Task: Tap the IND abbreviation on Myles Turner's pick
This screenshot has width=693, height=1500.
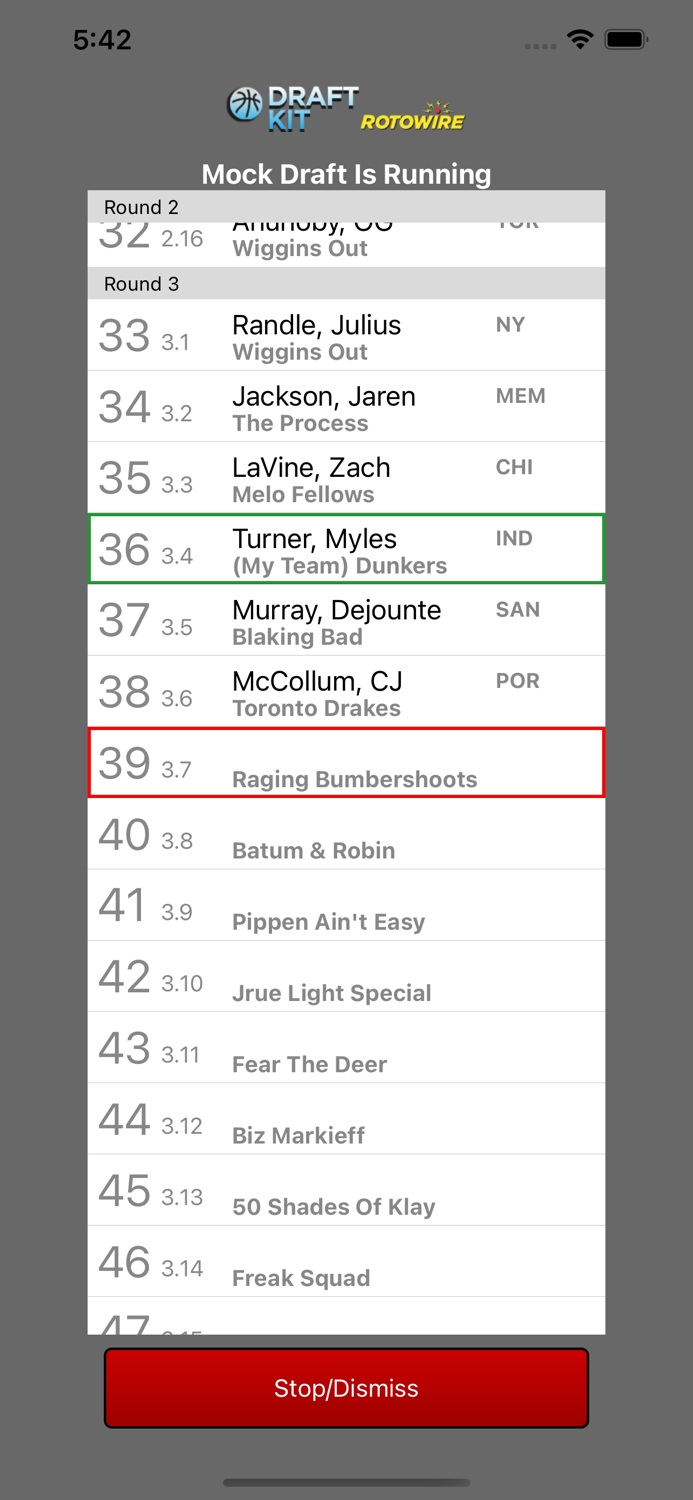Action: (514, 538)
